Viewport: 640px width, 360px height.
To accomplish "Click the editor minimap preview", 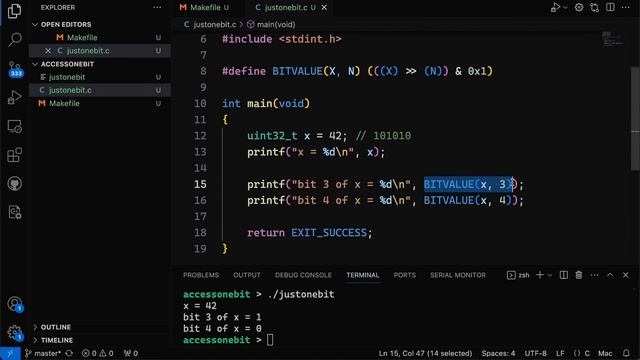I will tap(612, 39).
